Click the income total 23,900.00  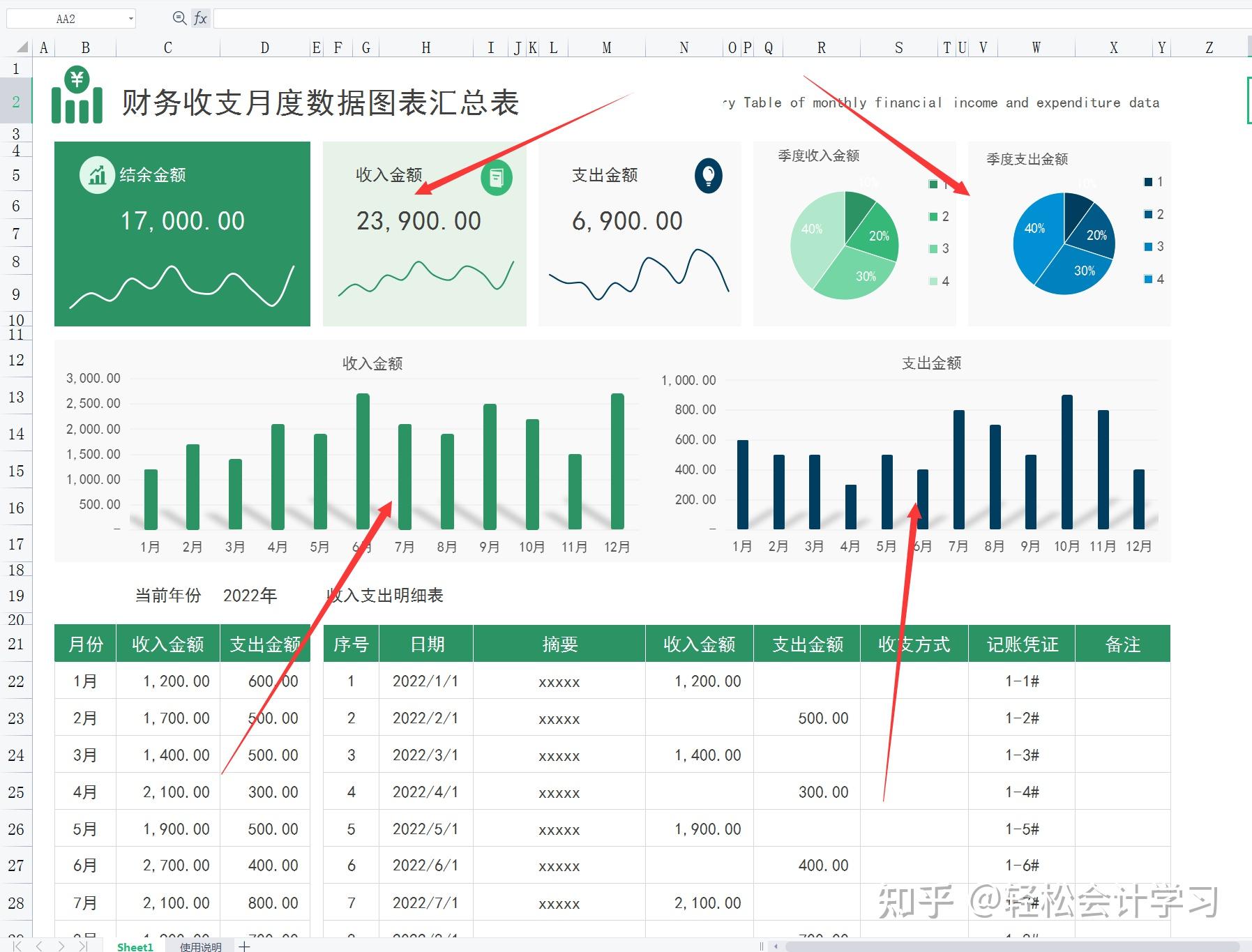[418, 221]
